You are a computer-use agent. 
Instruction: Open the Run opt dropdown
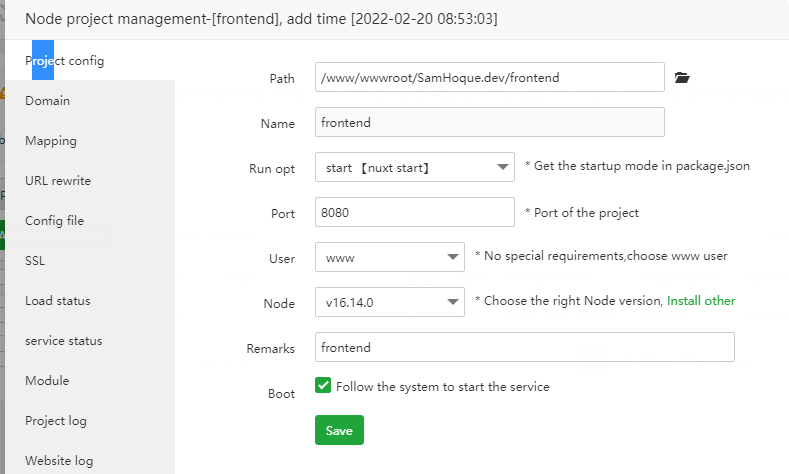coord(414,167)
